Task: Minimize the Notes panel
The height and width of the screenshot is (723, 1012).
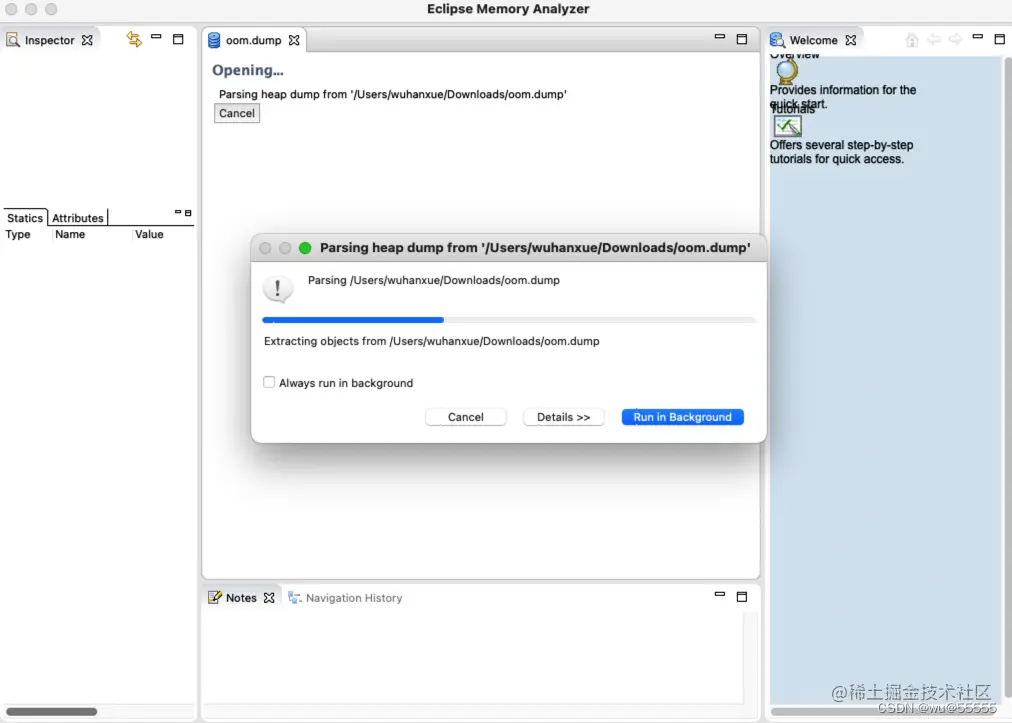Action: (720, 594)
